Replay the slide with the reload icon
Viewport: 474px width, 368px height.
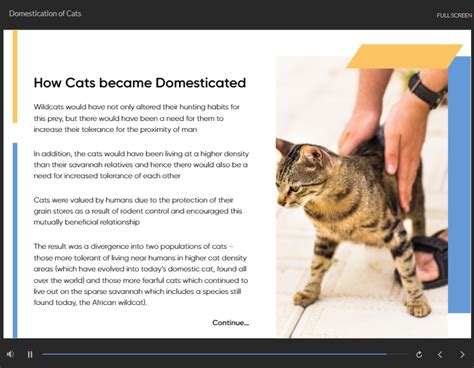coord(419,354)
